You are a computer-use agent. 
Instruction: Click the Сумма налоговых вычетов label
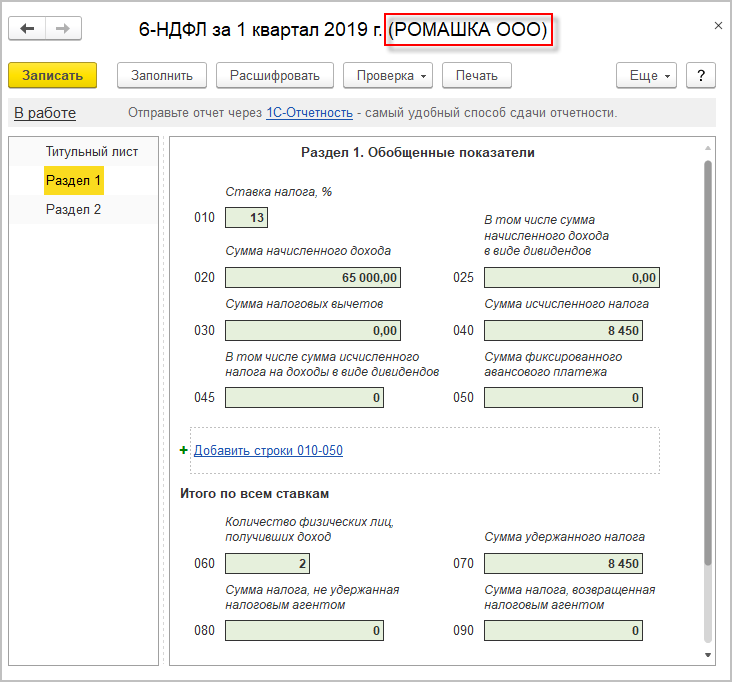click(x=304, y=304)
